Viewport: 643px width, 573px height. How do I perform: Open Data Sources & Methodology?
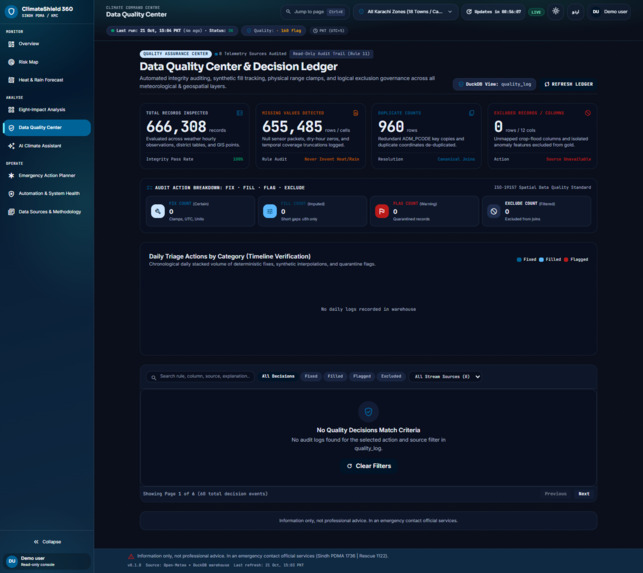pyautogui.click(x=47, y=212)
